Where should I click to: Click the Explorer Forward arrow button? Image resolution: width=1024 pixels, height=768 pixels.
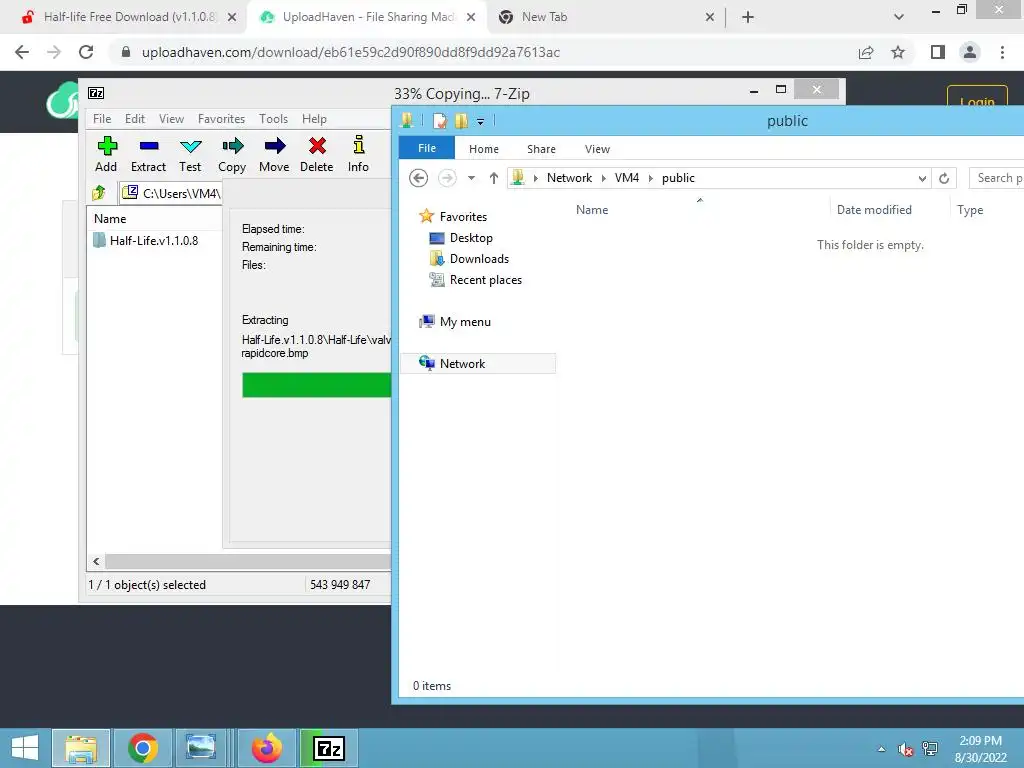pos(447,178)
